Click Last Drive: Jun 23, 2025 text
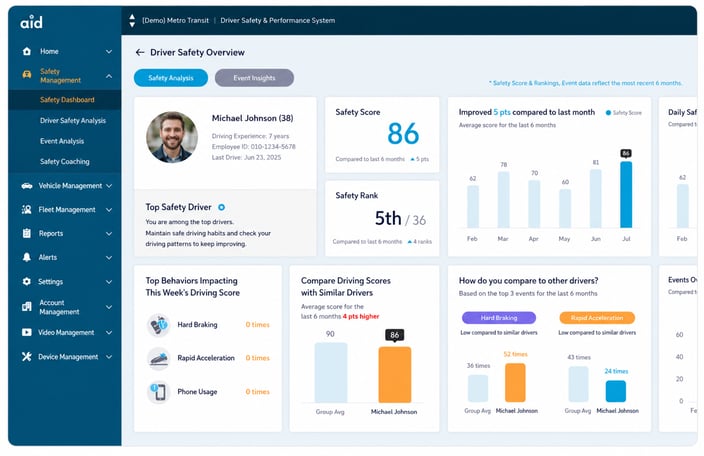This screenshot has height=456, width=704. click(246, 158)
